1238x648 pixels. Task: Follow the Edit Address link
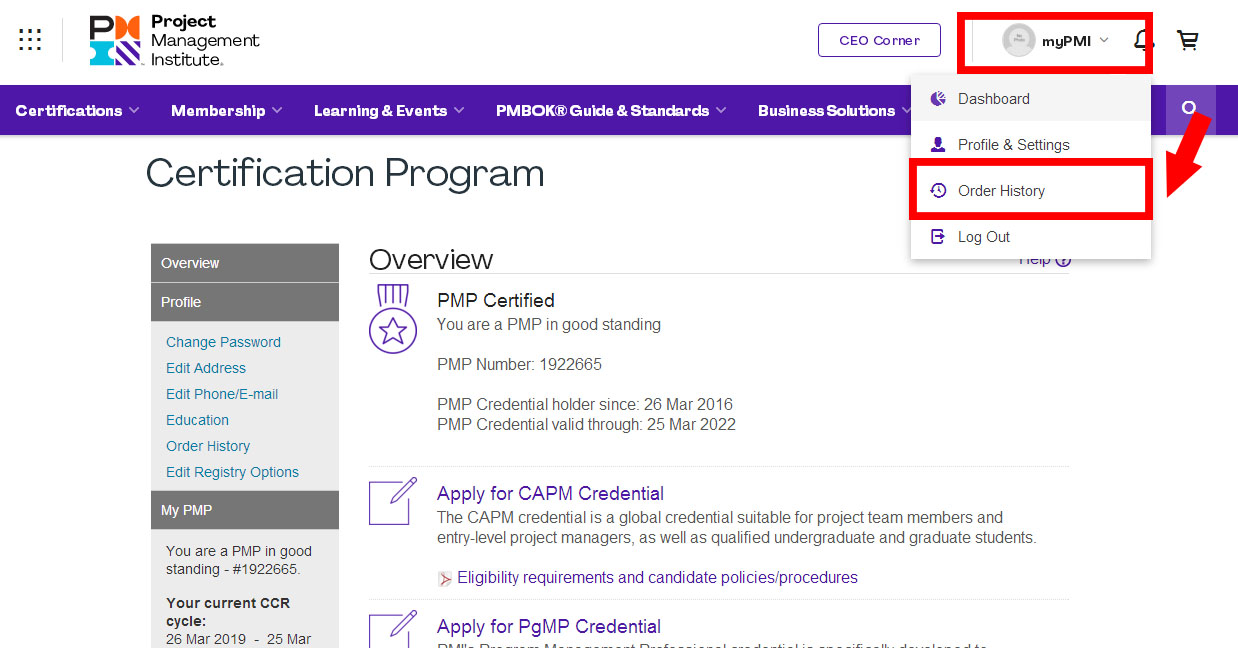pos(206,368)
